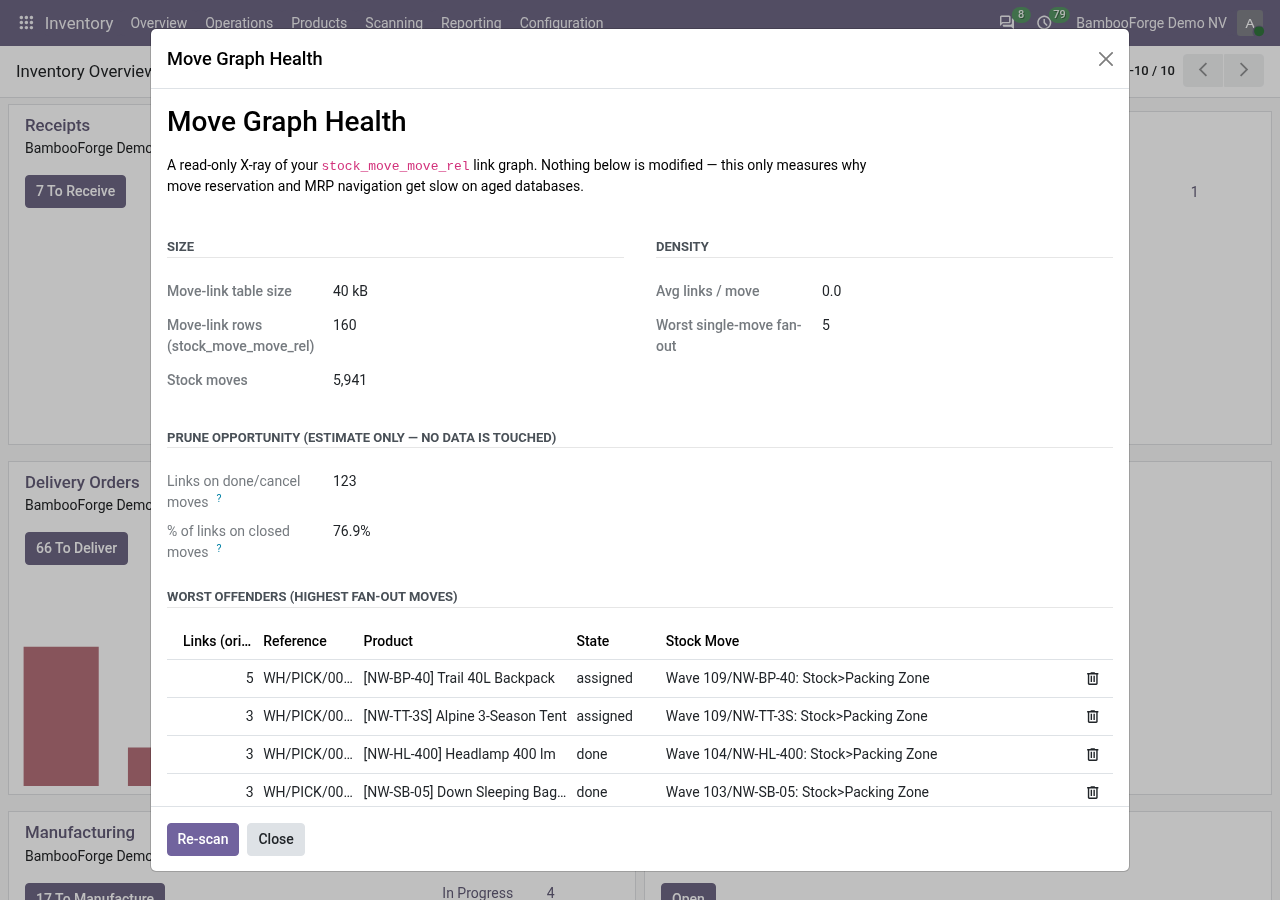Open the Operations menu
The height and width of the screenshot is (900, 1280).
point(239,22)
